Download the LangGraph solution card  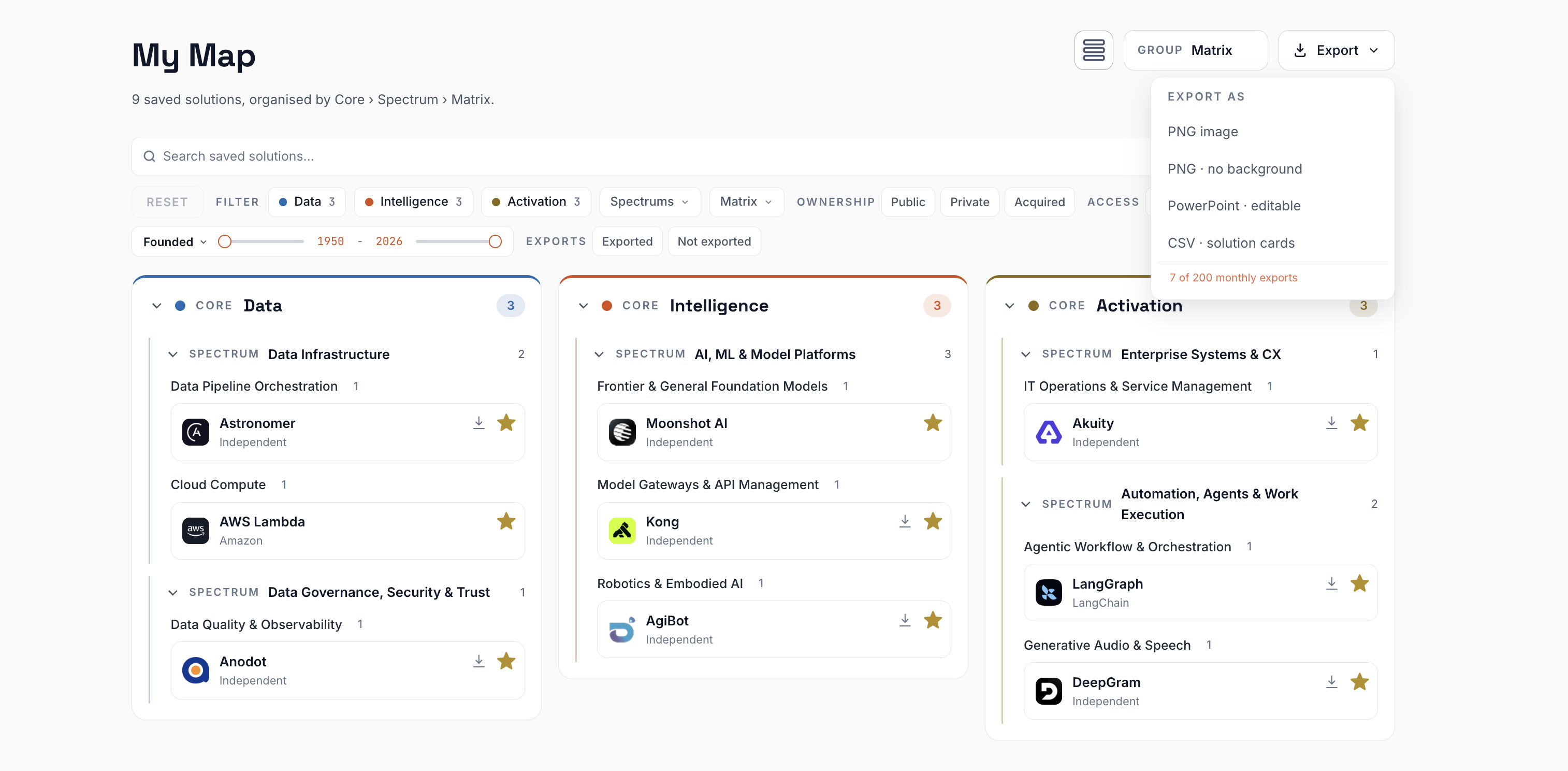point(1332,583)
